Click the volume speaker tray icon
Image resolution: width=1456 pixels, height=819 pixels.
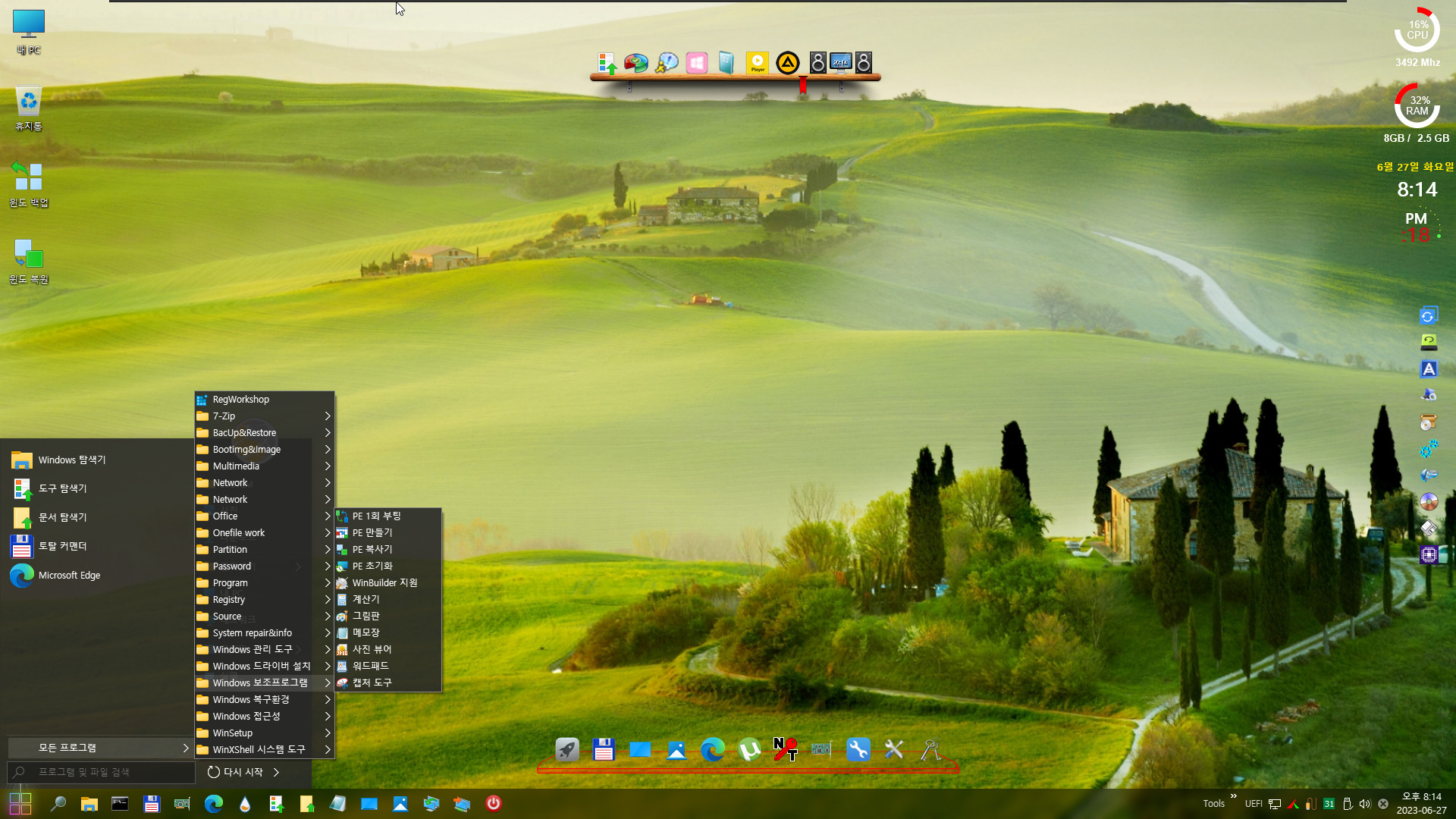click(x=1365, y=804)
